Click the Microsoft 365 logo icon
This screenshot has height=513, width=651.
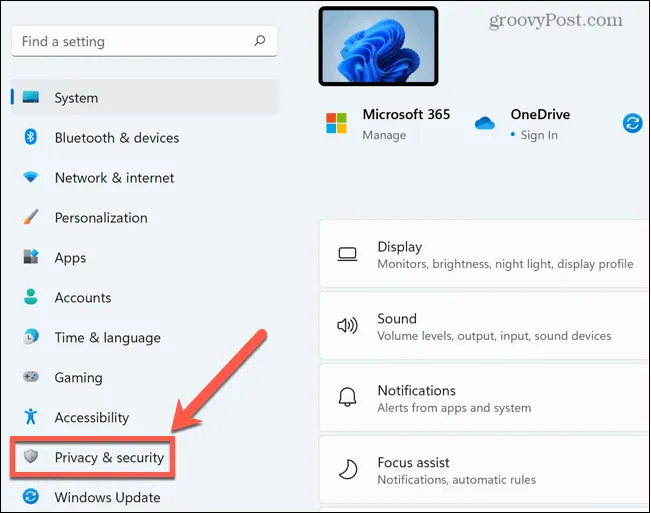(336, 123)
